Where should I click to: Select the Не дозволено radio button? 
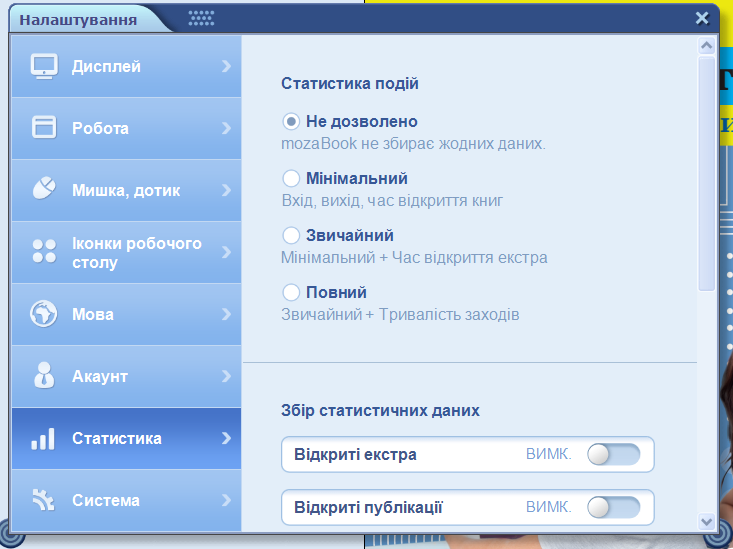(x=291, y=122)
